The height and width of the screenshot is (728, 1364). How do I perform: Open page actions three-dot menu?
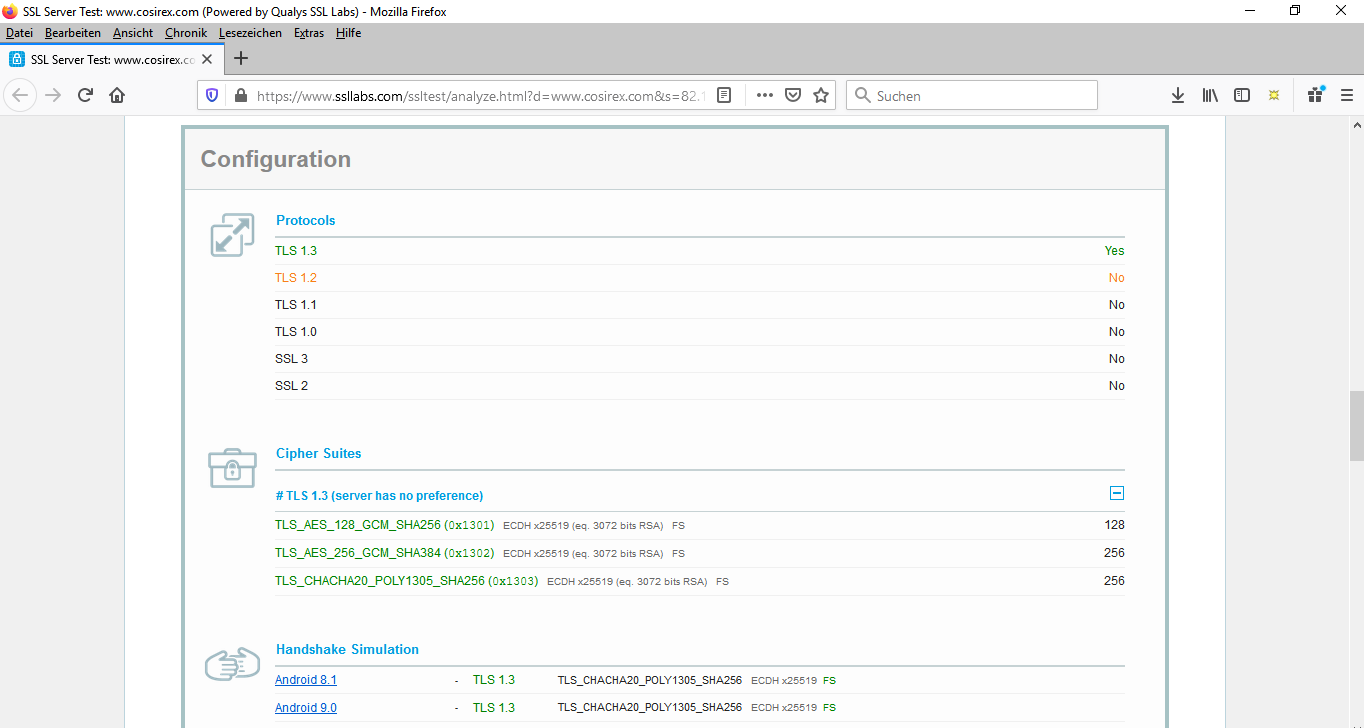pos(765,95)
